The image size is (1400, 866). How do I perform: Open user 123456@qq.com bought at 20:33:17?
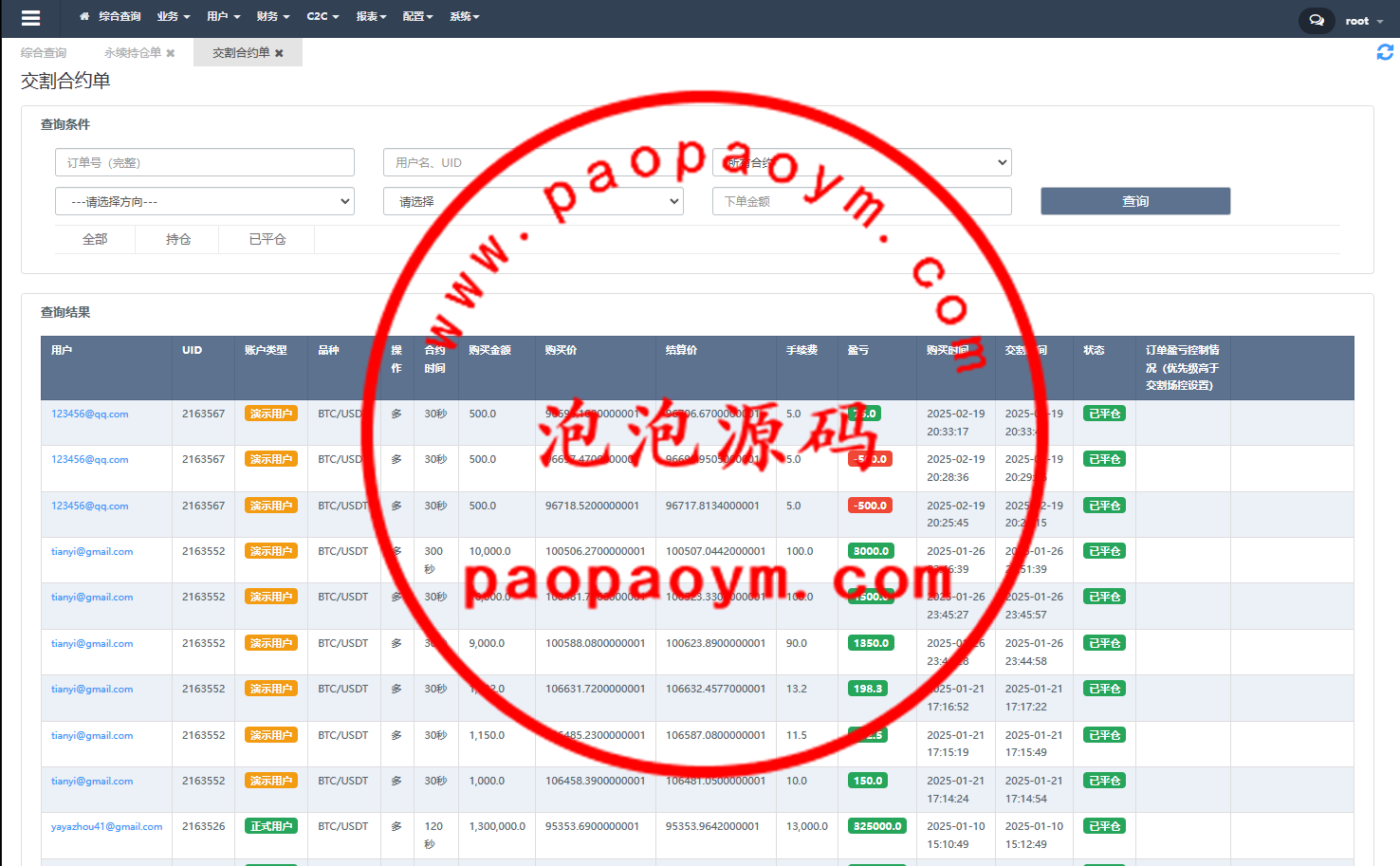90,414
